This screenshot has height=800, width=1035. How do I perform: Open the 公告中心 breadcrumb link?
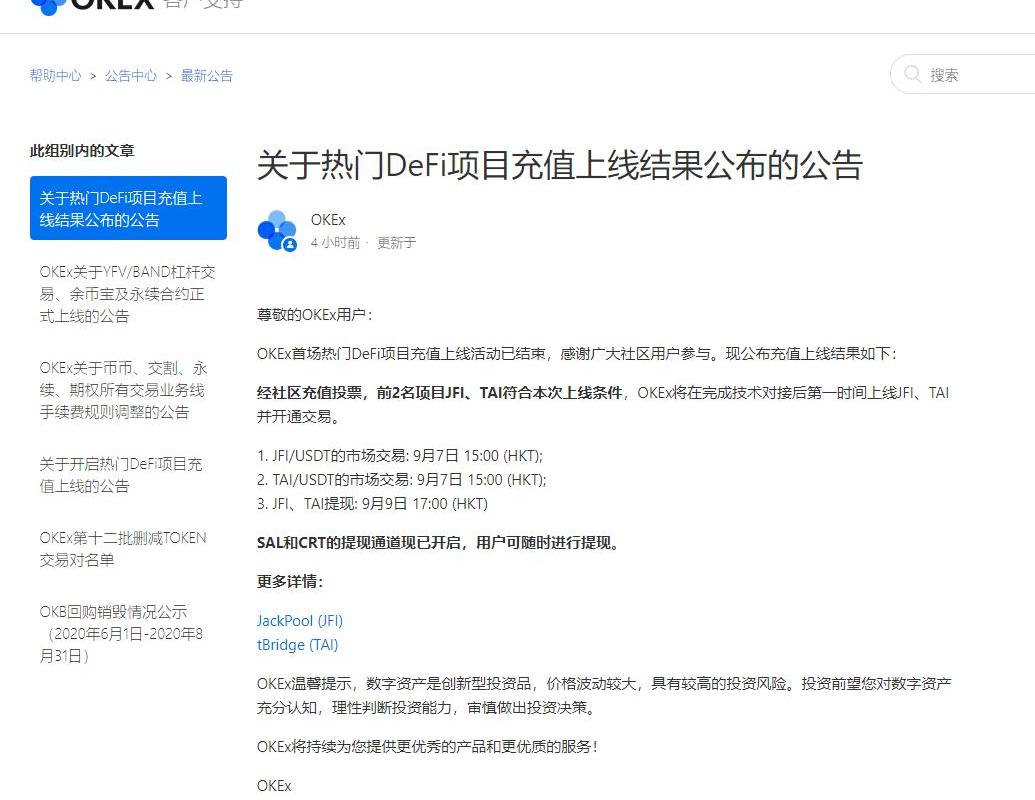(x=131, y=76)
